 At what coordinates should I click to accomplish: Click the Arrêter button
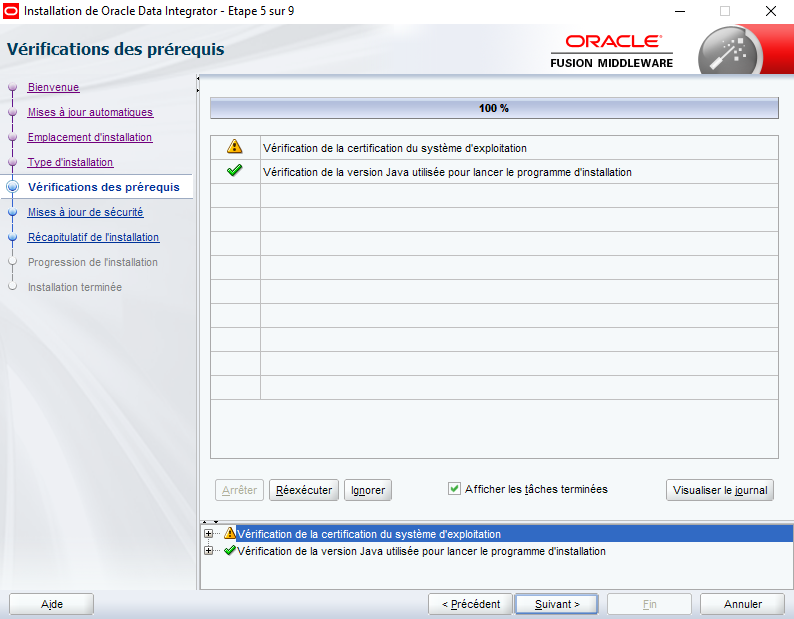tap(240, 490)
